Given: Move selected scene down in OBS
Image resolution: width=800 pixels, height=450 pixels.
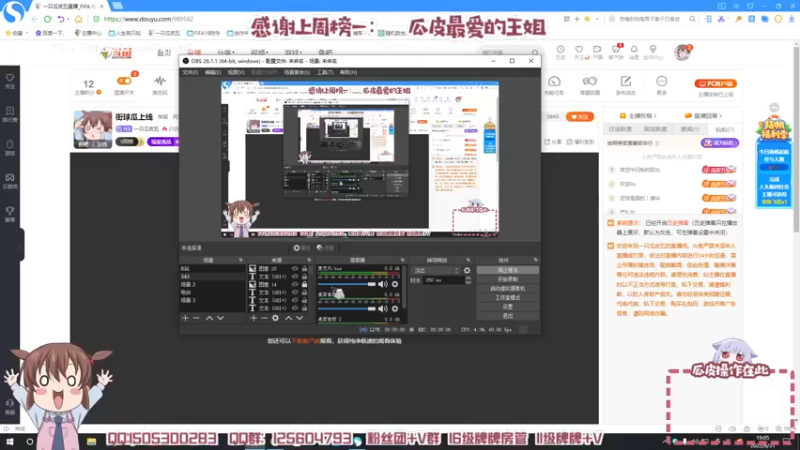Looking at the screenshot, I should (x=220, y=318).
